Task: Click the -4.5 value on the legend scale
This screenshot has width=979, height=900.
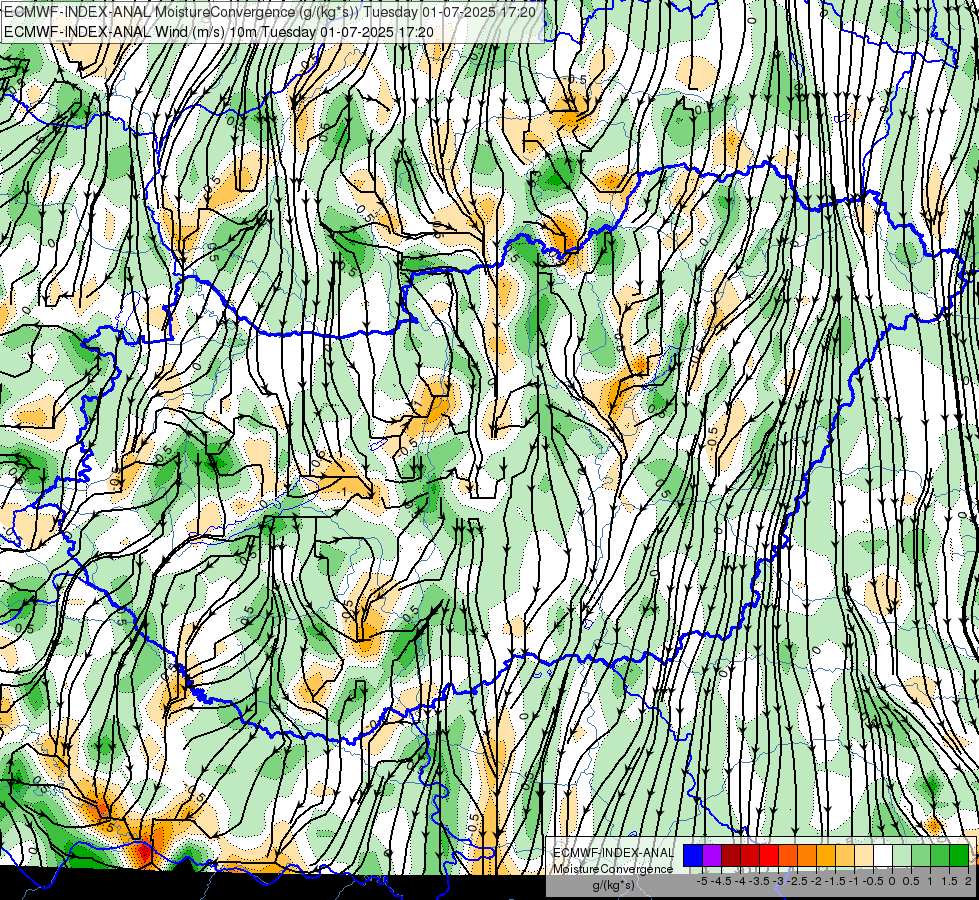Action: pyautogui.click(x=721, y=881)
